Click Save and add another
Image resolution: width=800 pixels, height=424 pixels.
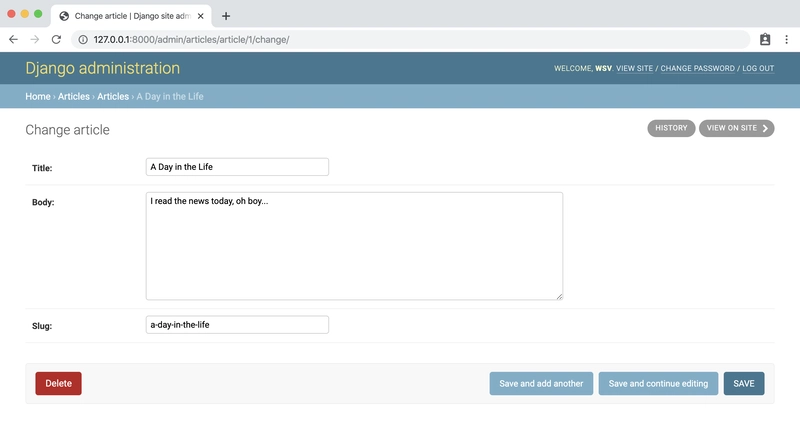(x=541, y=383)
